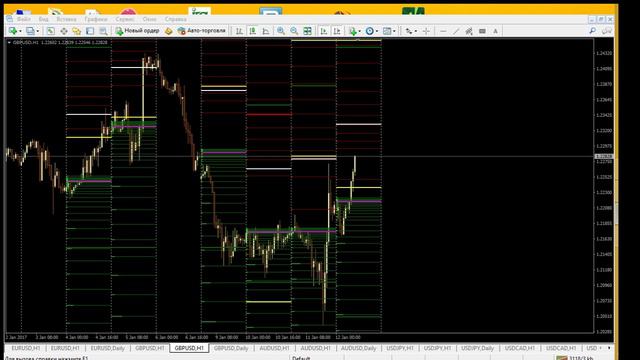640x360 pixels.
Task: Open search with the magnifier icon
Action: 593,31
